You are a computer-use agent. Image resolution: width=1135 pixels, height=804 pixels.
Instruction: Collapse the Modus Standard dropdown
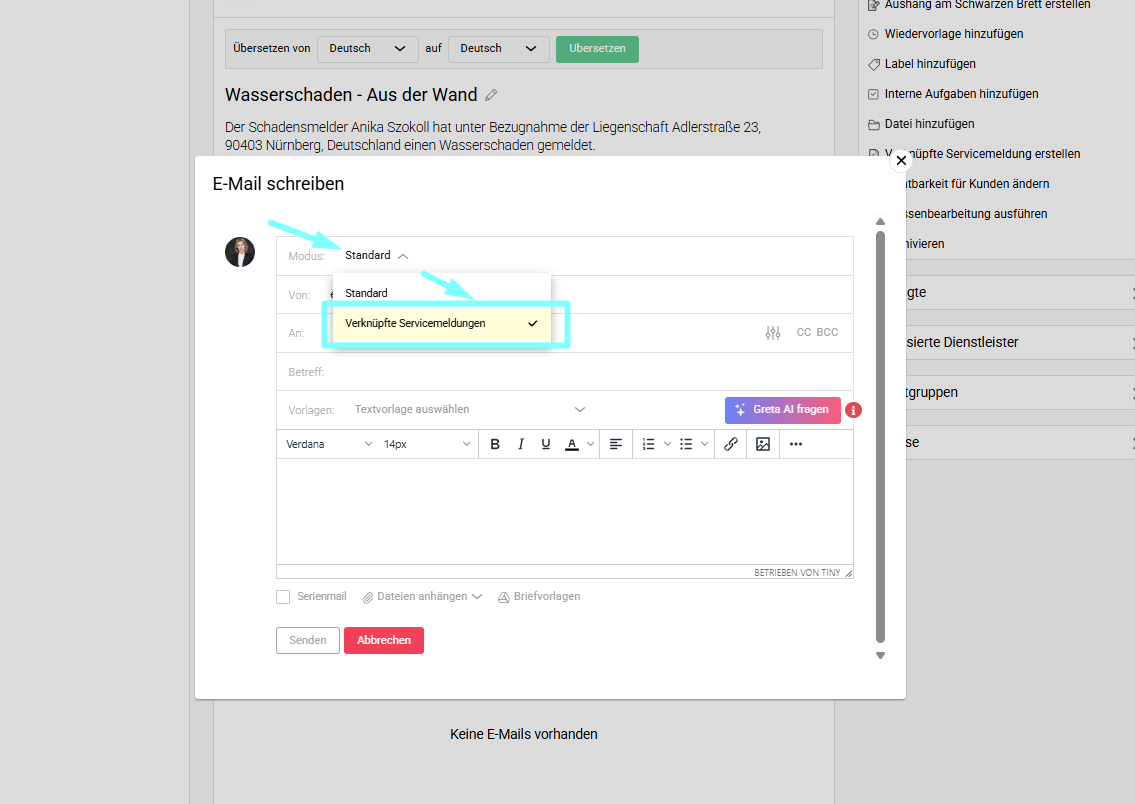pyautogui.click(x=376, y=255)
